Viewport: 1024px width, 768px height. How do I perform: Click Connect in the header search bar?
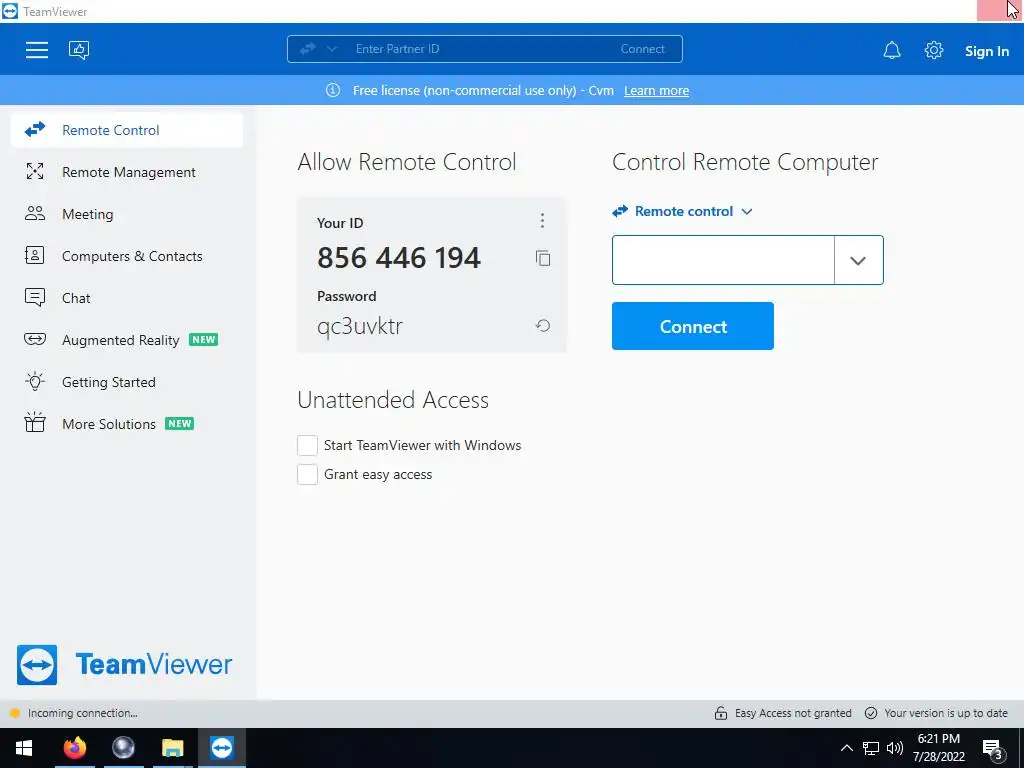(x=643, y=49)
